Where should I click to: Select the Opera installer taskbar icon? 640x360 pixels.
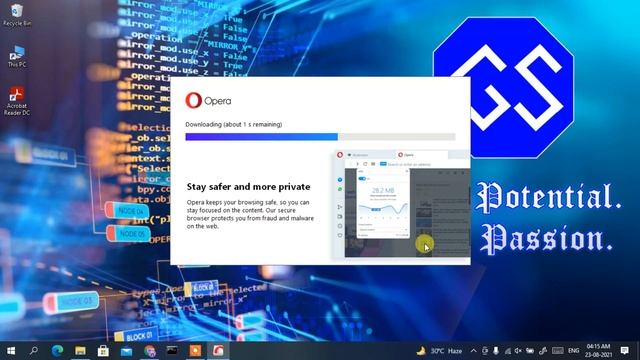[218, 351]
